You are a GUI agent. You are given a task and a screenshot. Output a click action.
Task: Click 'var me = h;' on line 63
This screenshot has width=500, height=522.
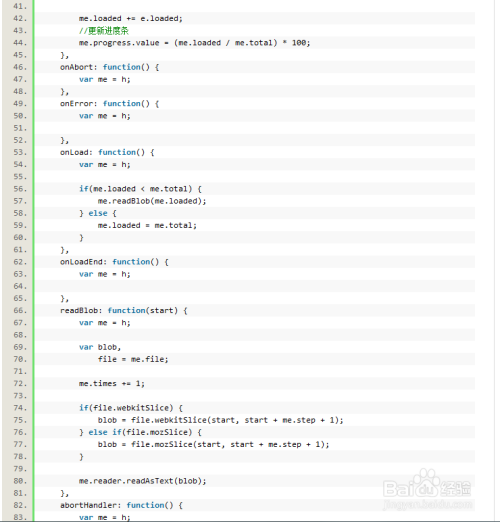(x=105, y=274)
